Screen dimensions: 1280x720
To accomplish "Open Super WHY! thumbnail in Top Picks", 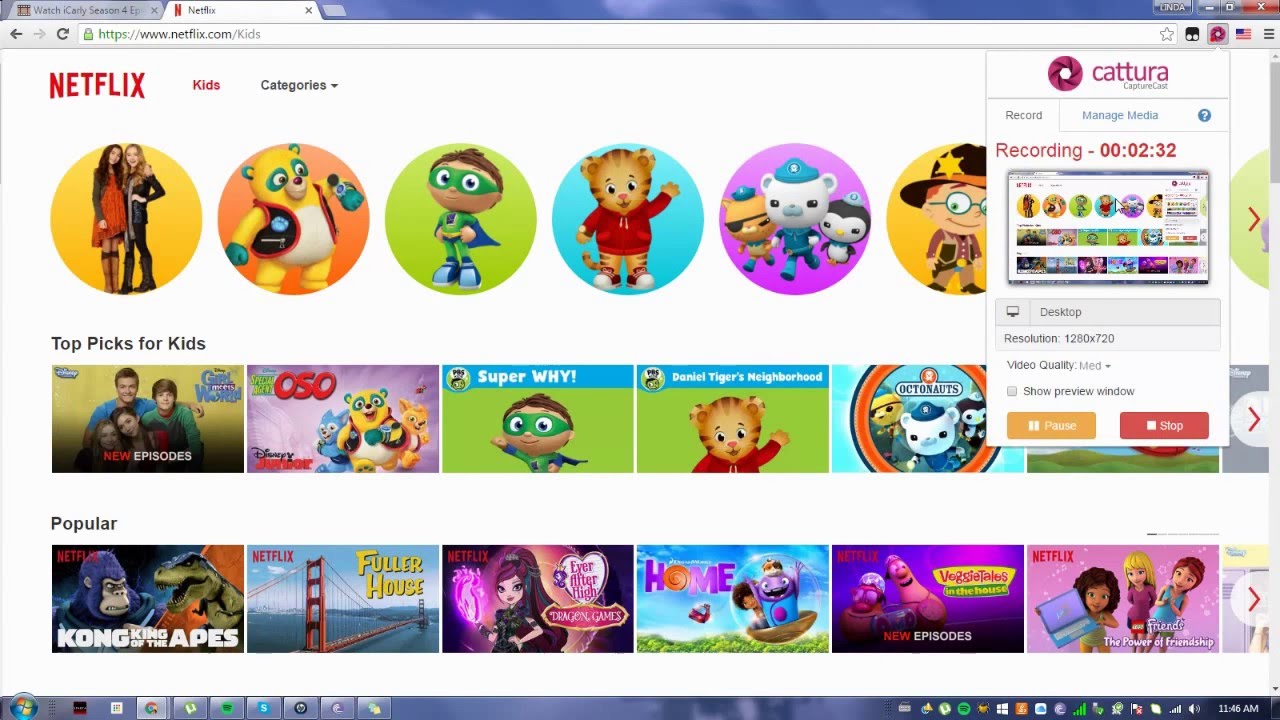I will (538, 419).
